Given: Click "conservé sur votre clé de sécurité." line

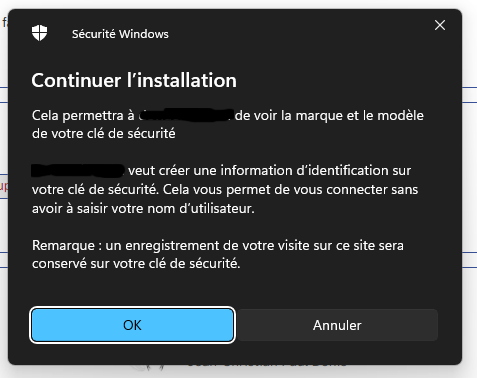Looking at the screenshot, I should 136,264.
